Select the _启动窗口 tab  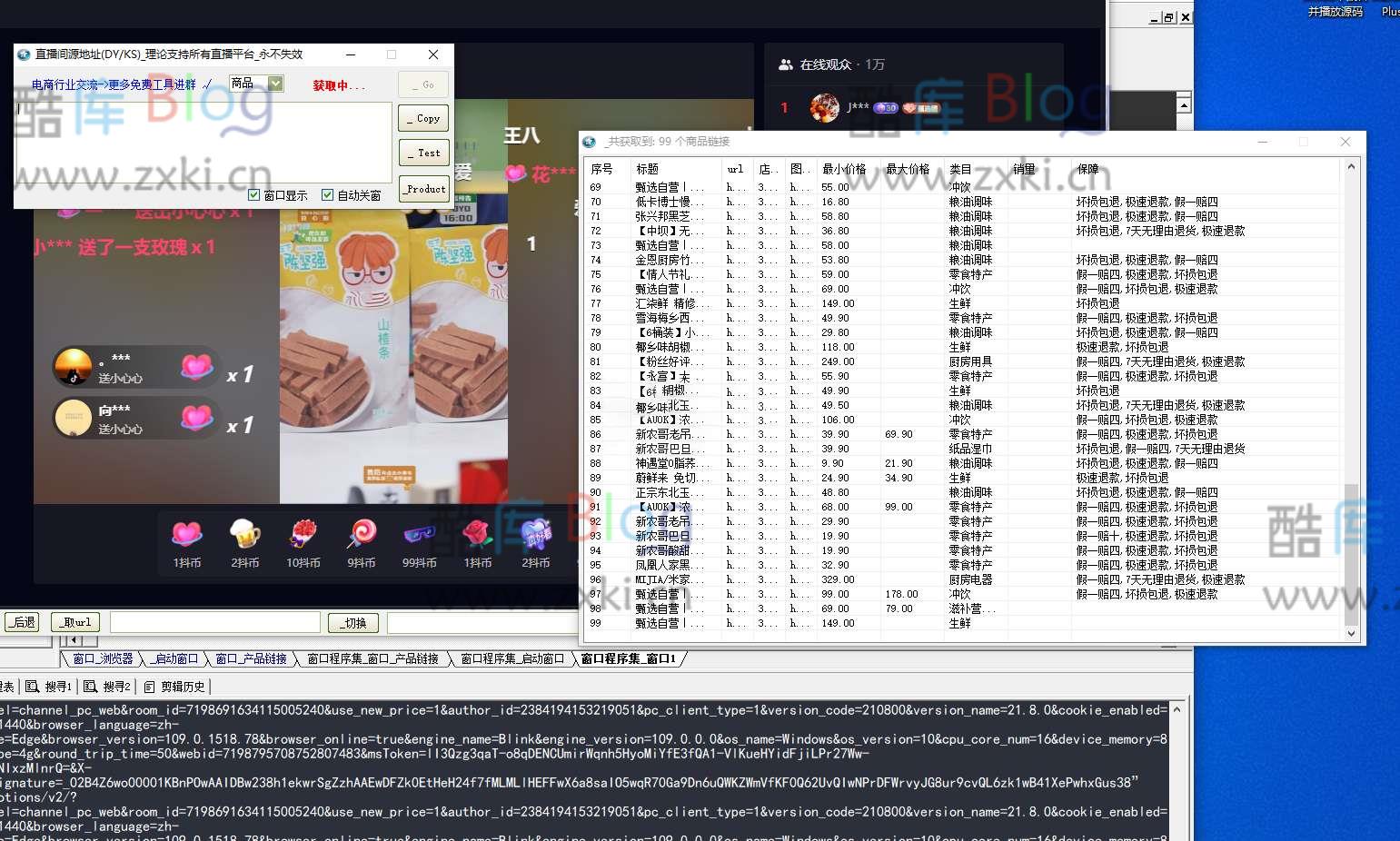[174, 658]
